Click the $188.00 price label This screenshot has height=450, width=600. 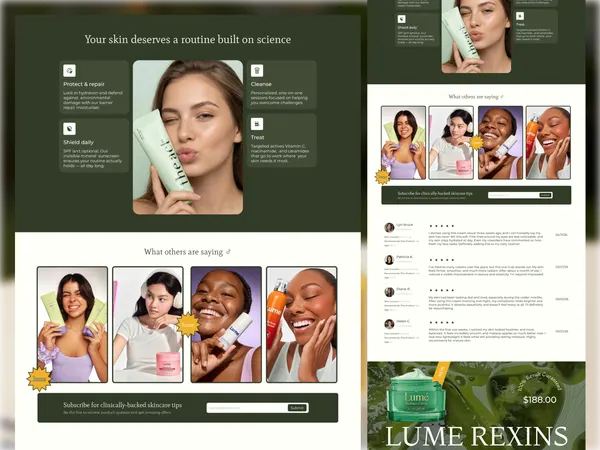point(540,400)
